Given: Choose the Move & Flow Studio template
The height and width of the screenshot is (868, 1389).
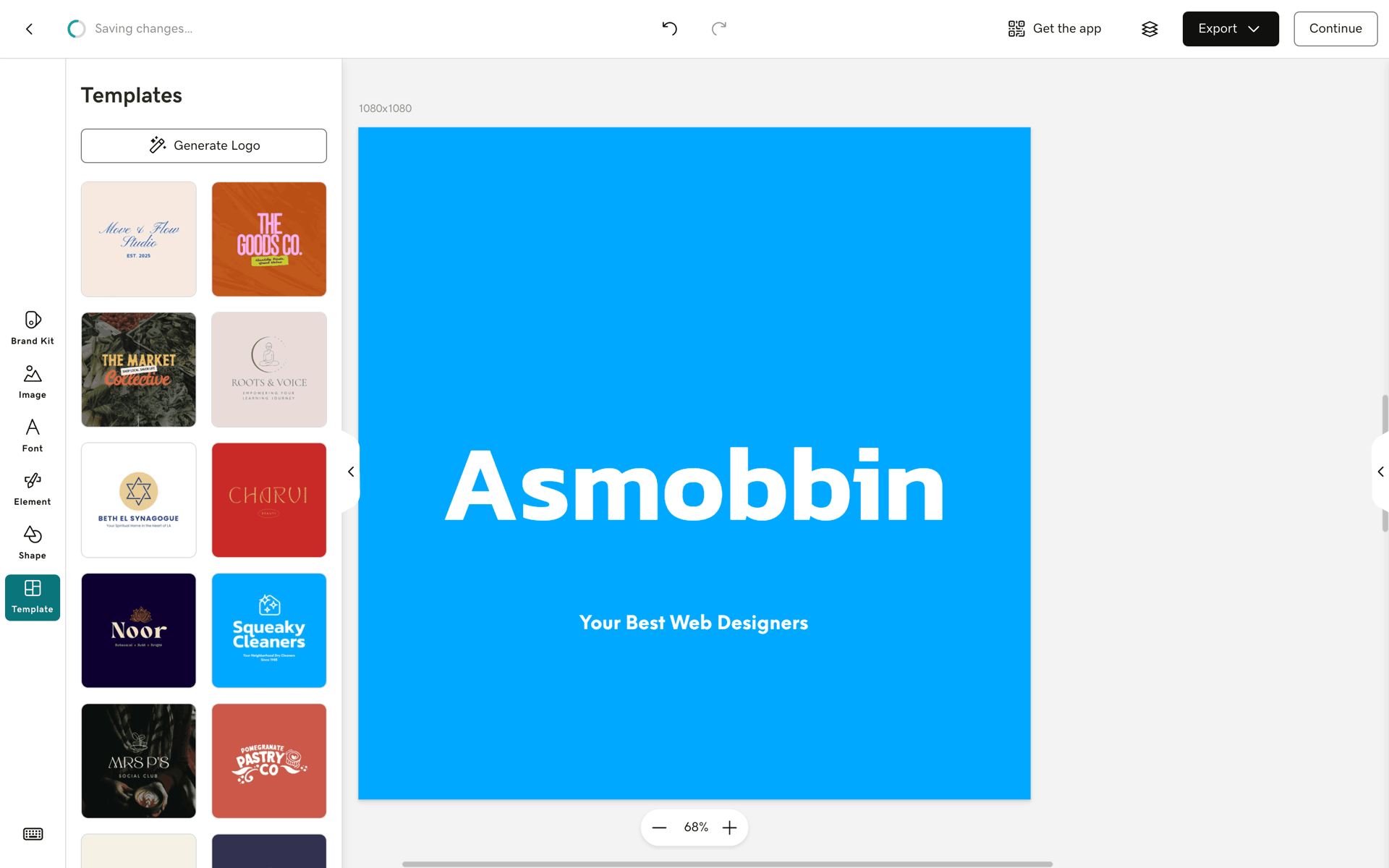Looking at the screenshot, I should coord(139,239).
